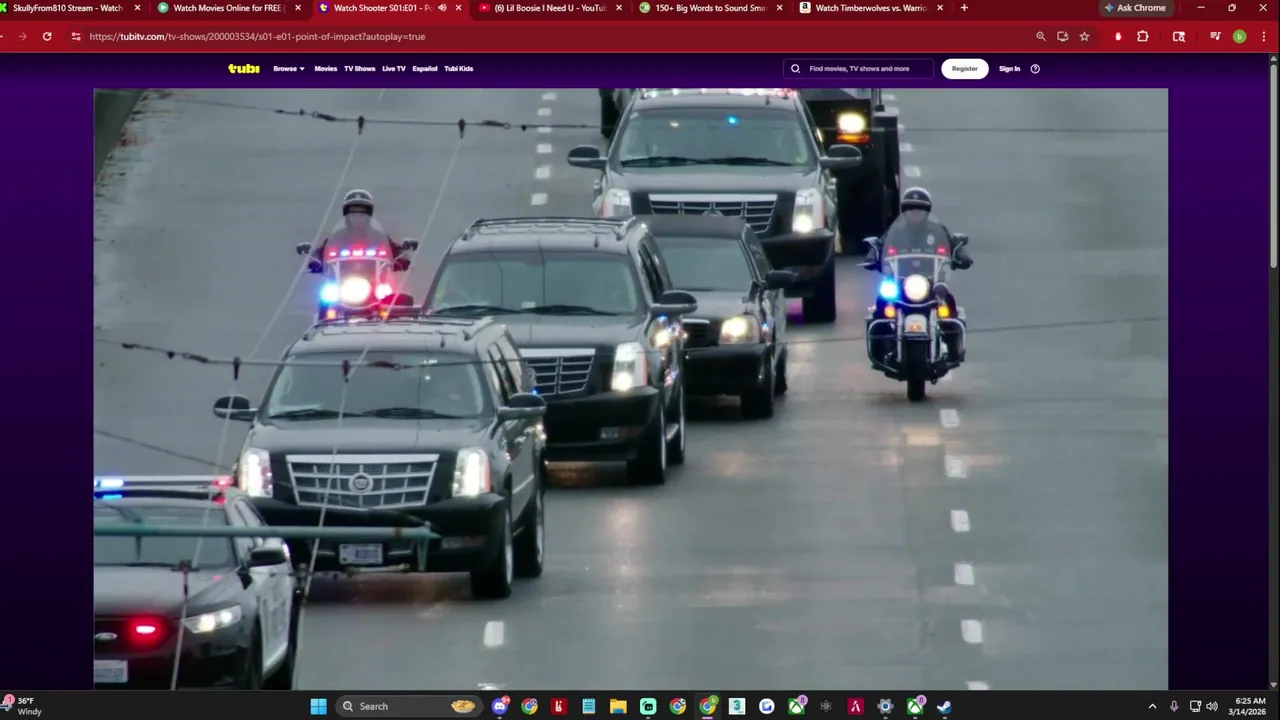Open the Settings gear on the taskbar

[885, 706]
